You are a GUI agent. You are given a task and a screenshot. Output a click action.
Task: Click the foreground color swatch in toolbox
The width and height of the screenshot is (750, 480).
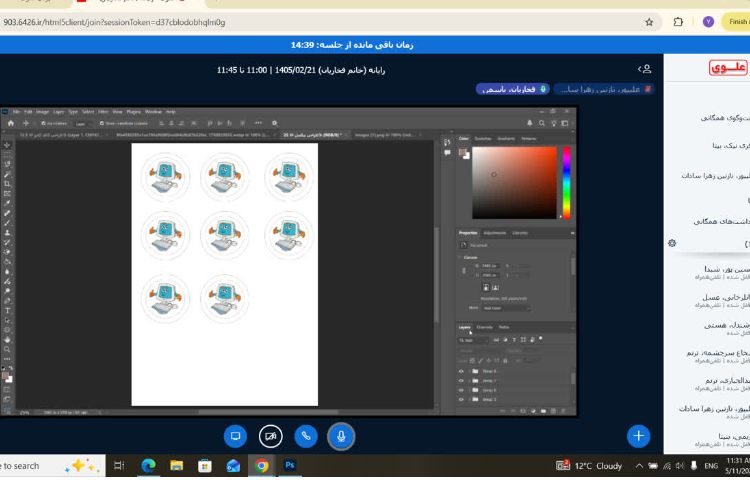coord(5,375)
